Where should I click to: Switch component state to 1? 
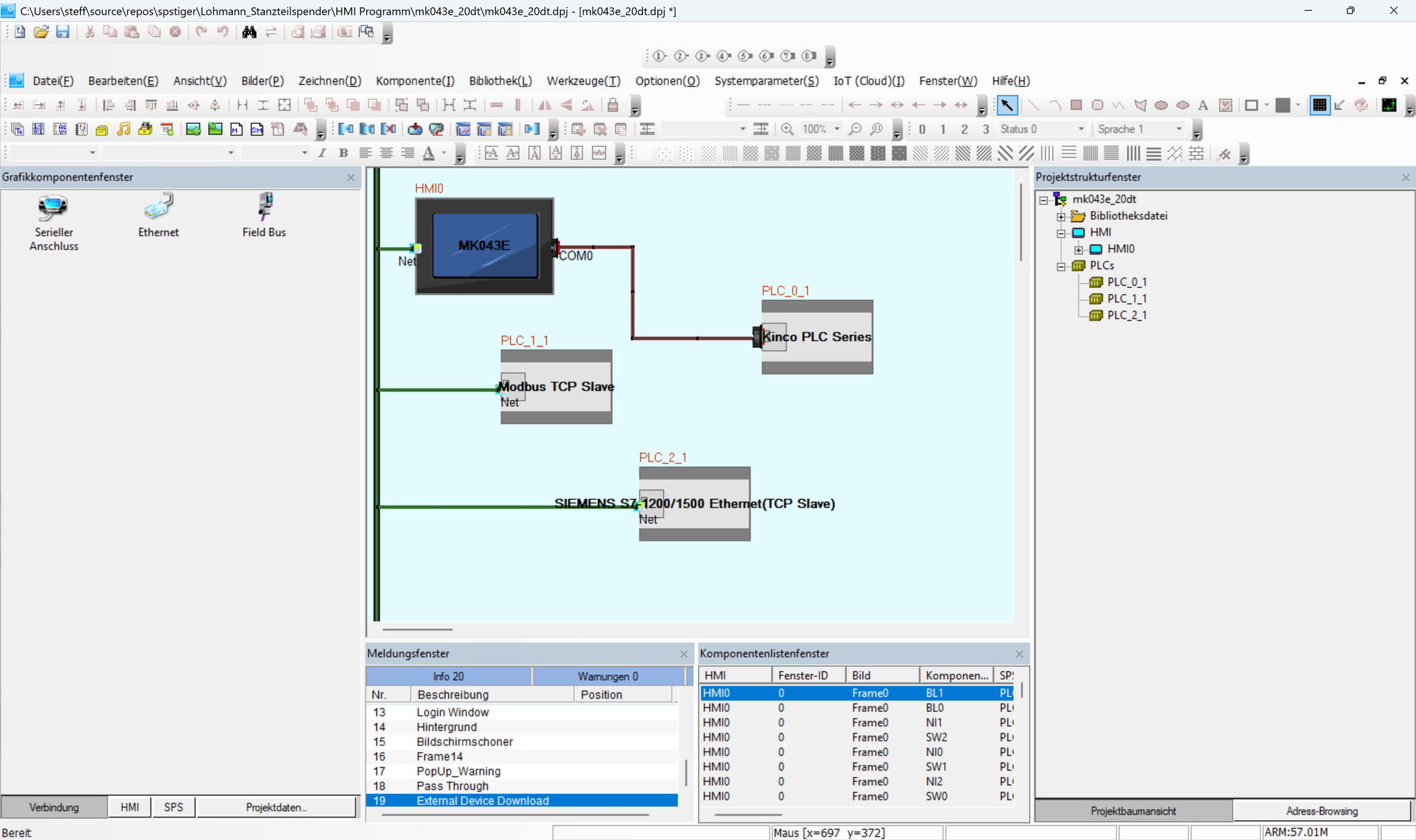[942, 129]
